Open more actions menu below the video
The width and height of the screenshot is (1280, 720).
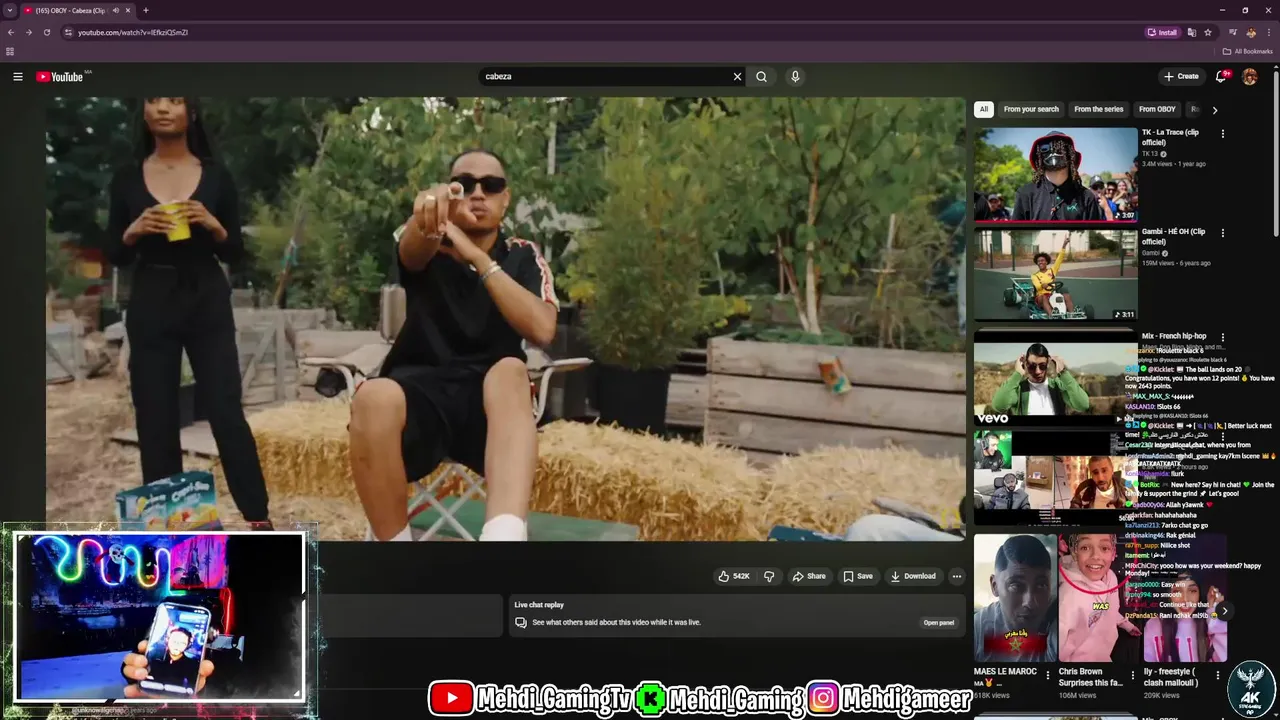point(956,576)
